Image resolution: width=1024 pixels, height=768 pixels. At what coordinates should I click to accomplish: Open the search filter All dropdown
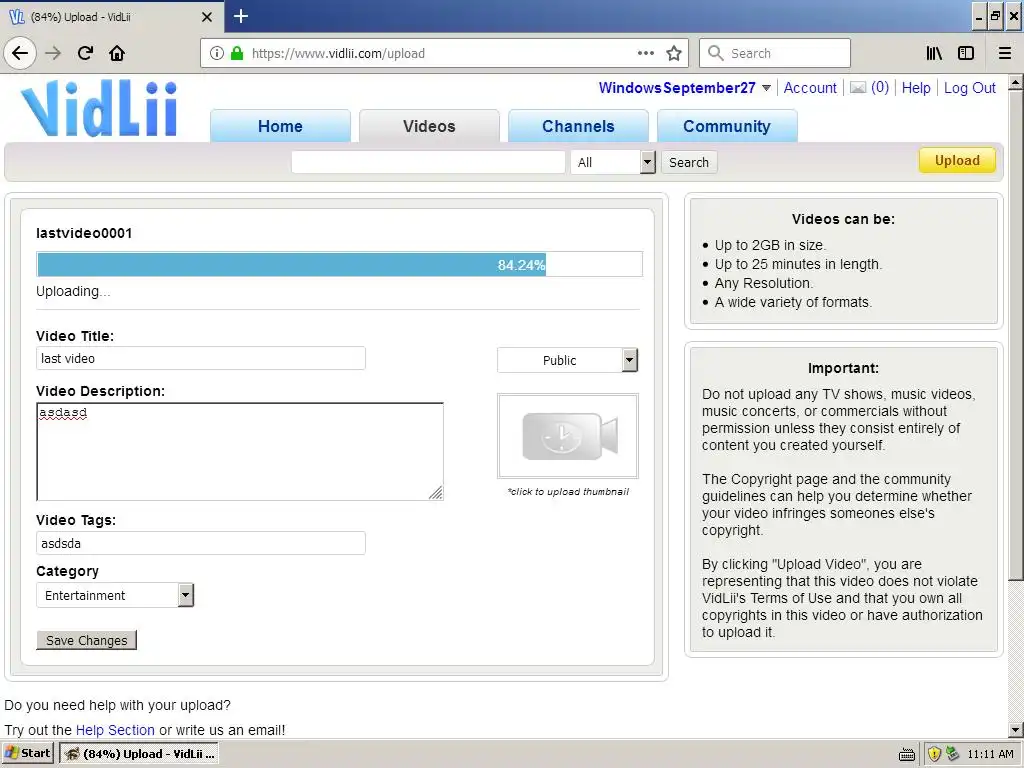(613, 162)
